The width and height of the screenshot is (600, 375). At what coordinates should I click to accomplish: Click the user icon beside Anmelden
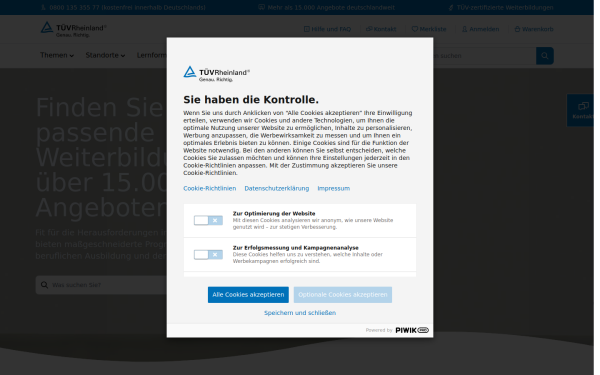(x=465, y=29)
